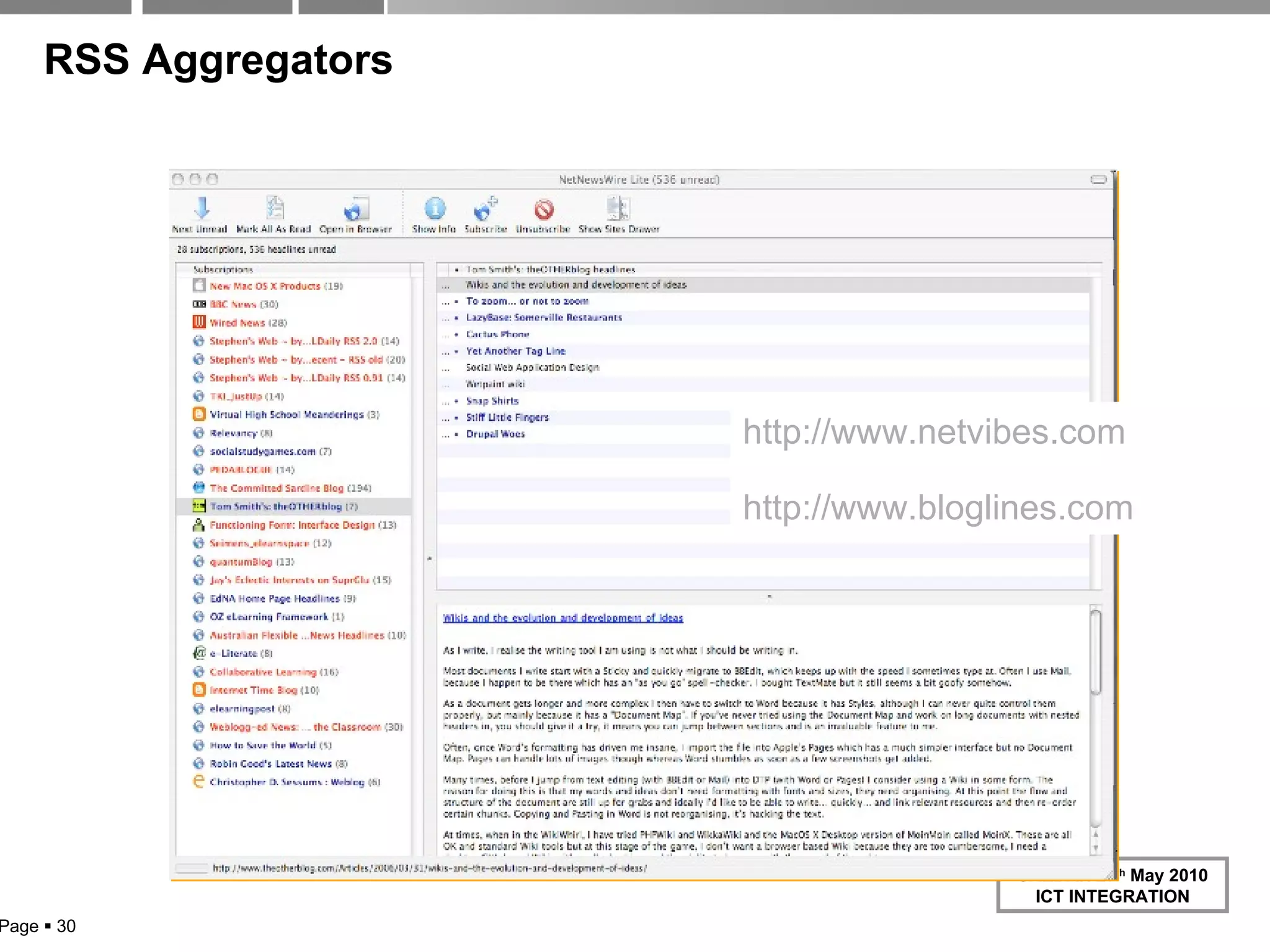Screen dimensions: 1270x952
Task: Select the Relevancy subscription
Action: (293, 433)
